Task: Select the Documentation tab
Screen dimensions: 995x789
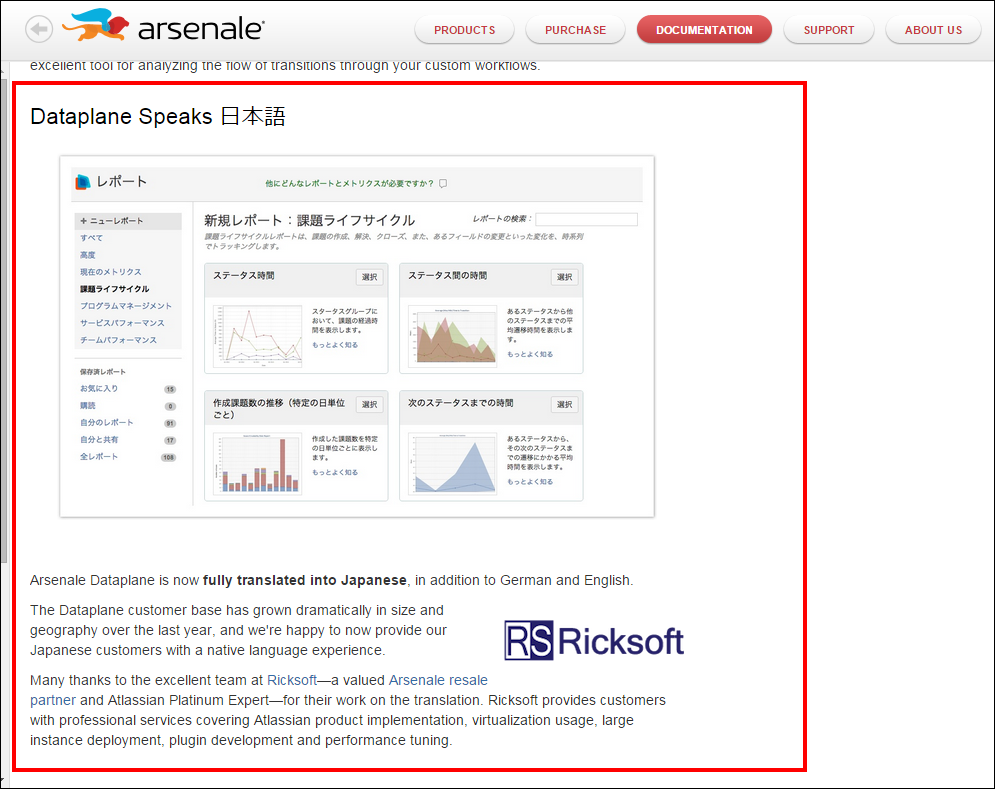Action: pyautogui.click(x=704, y=30)
